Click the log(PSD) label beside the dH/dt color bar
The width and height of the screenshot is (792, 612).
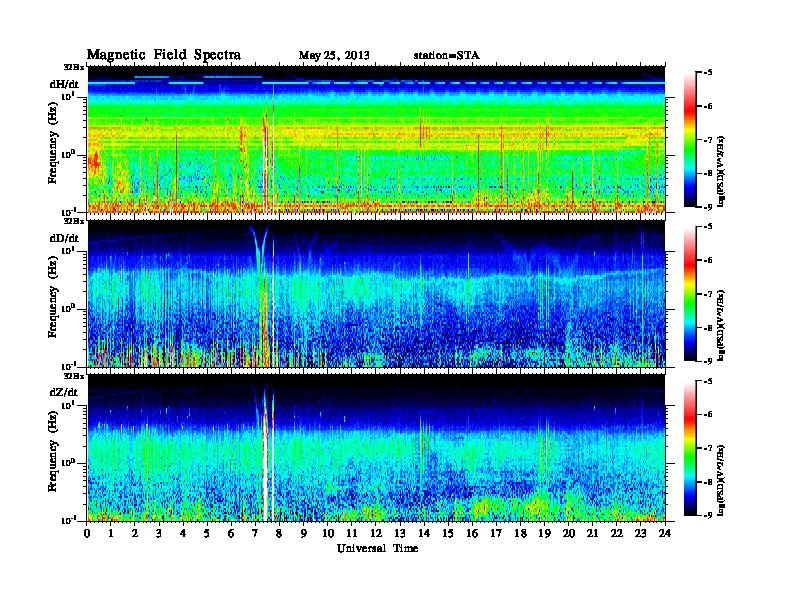pos(721,171)
